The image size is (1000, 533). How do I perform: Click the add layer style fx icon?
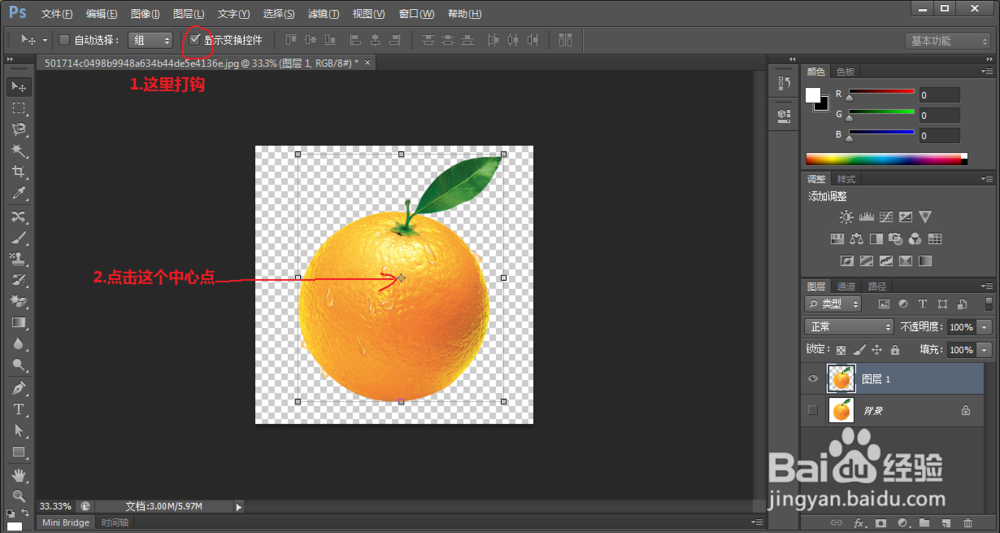click(859, 523)
